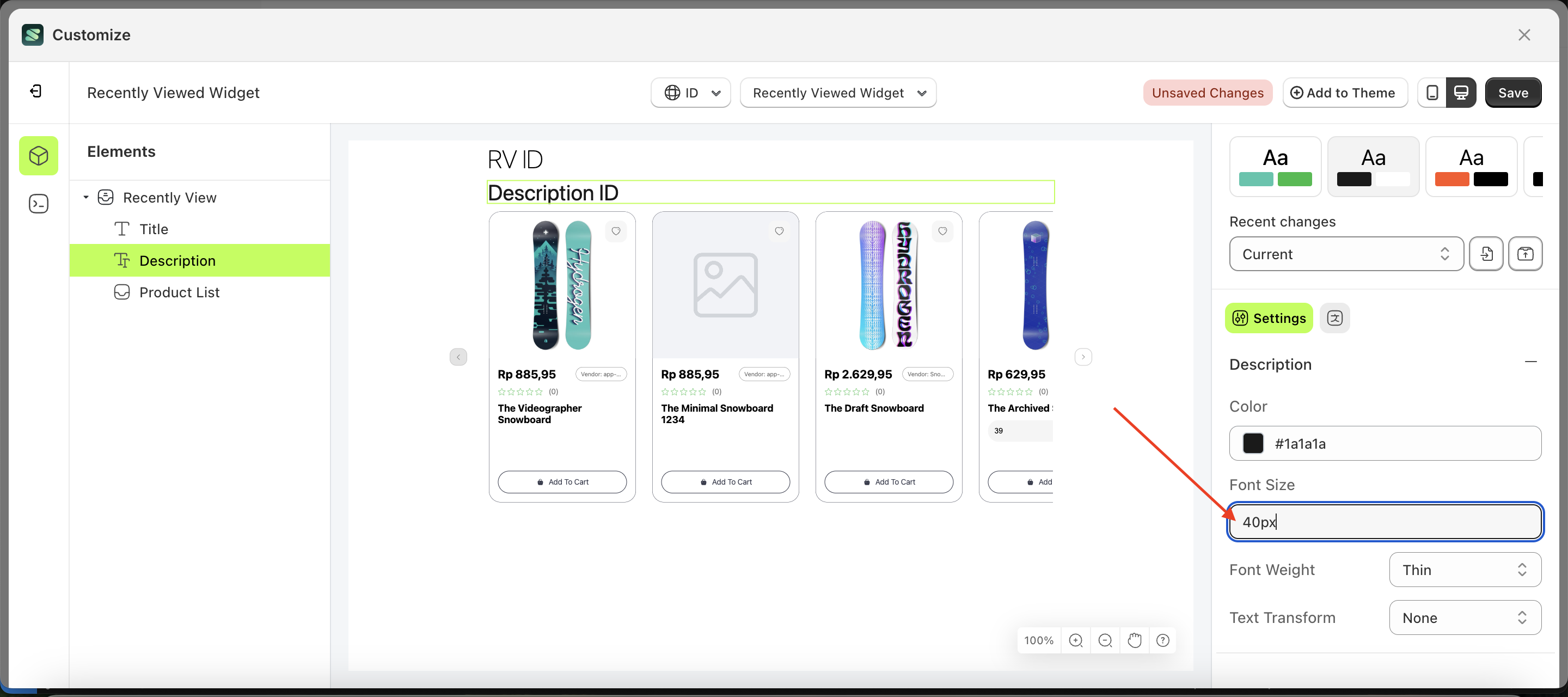Open the typography tab beside Settings
1568x697 pixels.
coord(1335,318)
